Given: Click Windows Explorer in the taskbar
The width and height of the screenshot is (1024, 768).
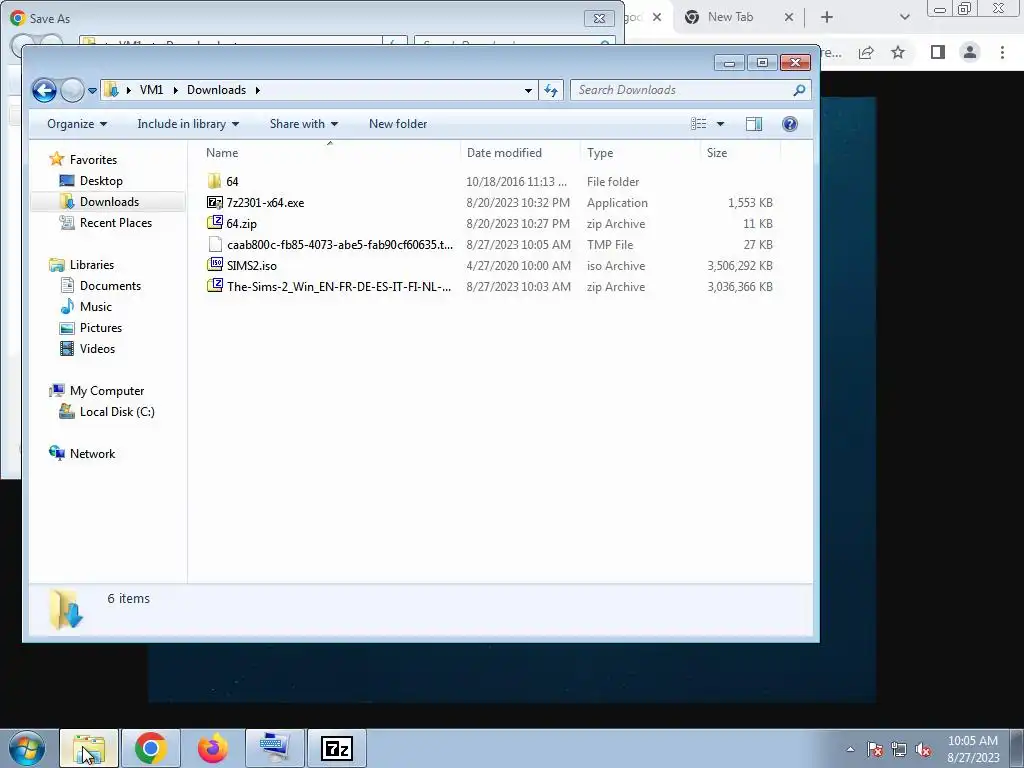Looking at the screenshot, I should [89, 748].
